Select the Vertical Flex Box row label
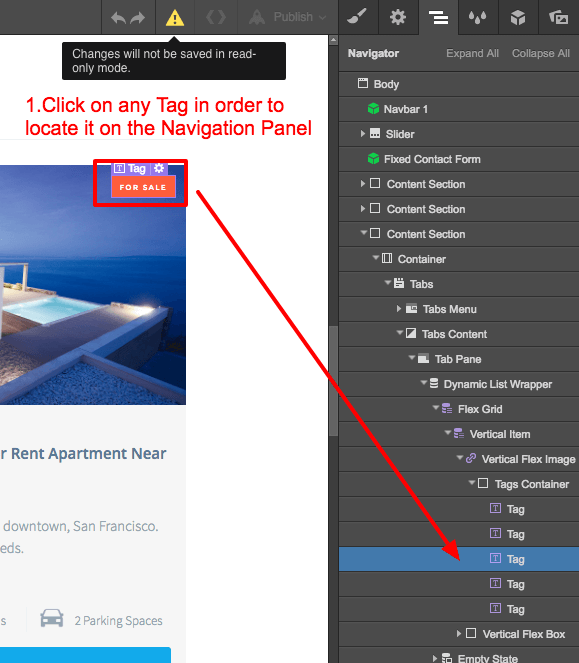 [524, 634]
